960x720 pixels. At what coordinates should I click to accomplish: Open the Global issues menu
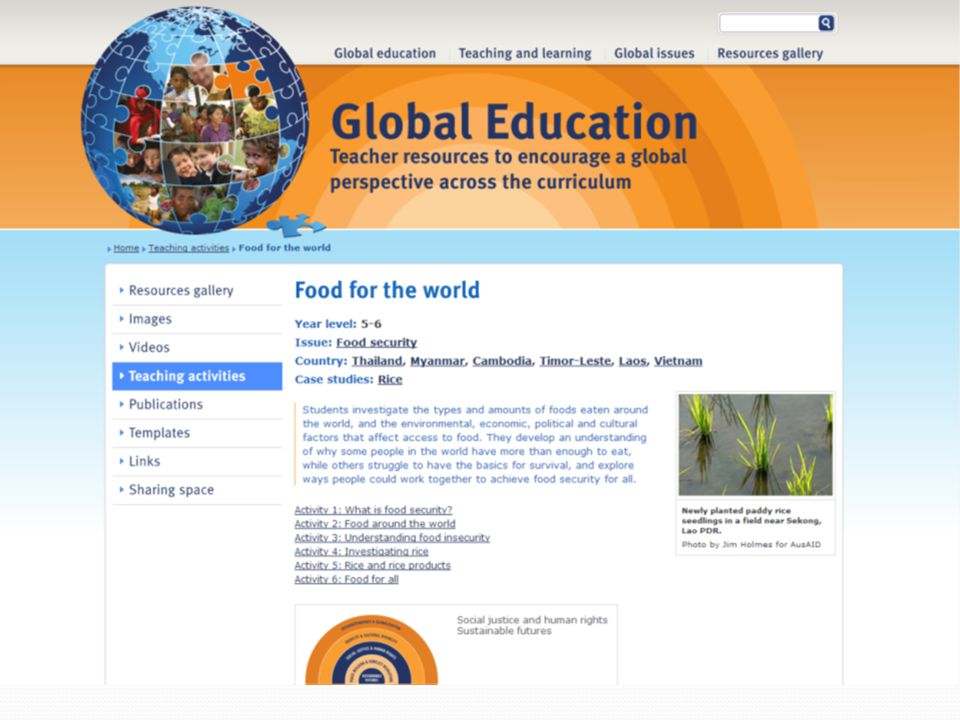(x=654, y=53)
